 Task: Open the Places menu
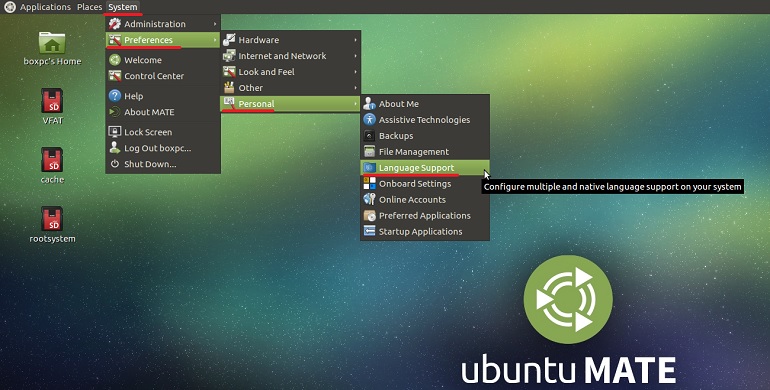[x=89, y=7]
